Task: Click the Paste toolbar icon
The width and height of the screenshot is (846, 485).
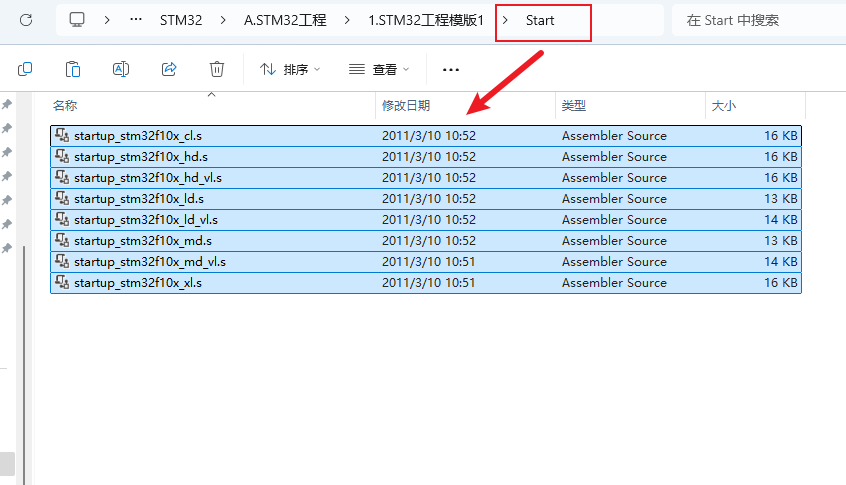Action: (73, 69)
